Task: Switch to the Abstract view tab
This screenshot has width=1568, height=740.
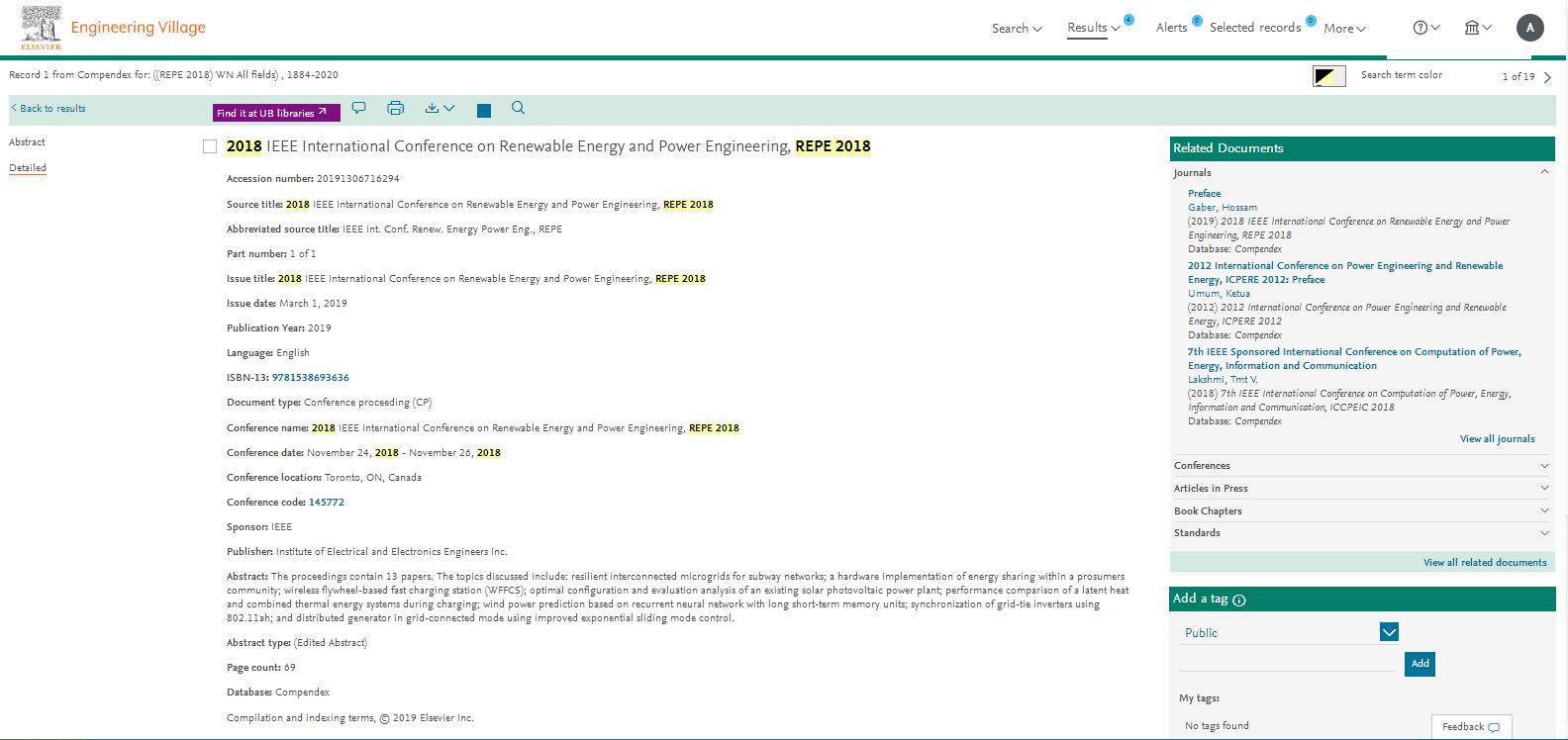Action: tap(28, 142)
